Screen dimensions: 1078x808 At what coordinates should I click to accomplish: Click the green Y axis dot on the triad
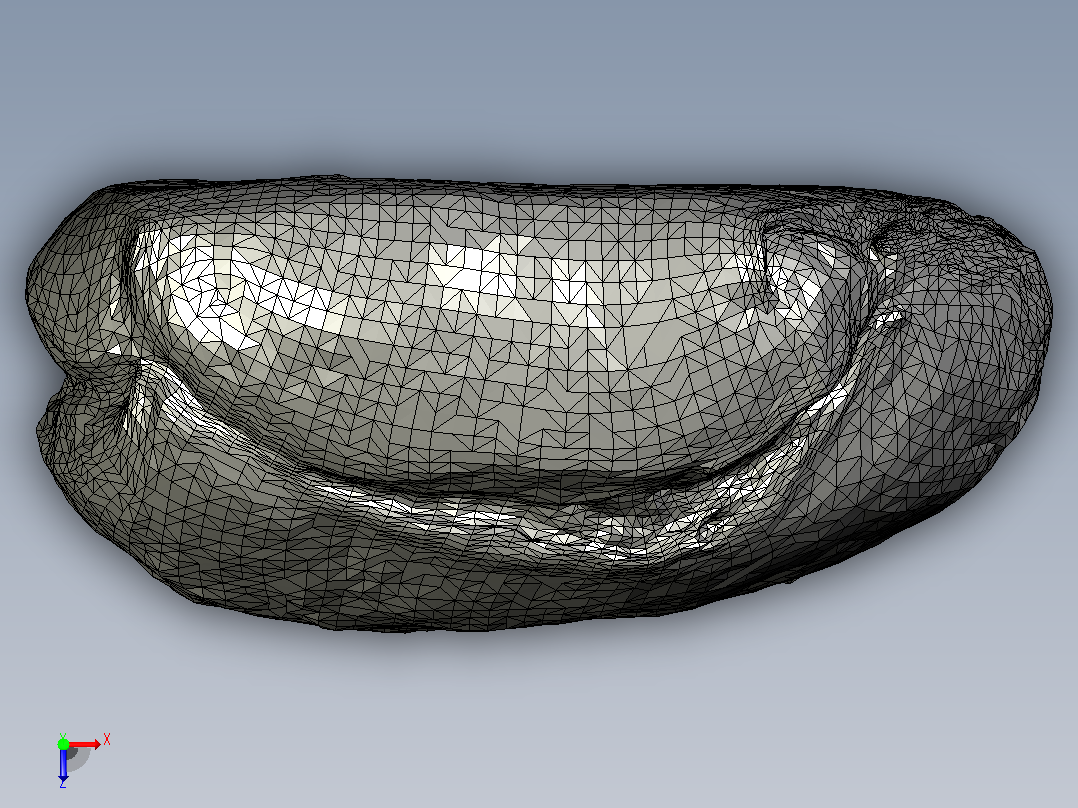coord(63,743)
